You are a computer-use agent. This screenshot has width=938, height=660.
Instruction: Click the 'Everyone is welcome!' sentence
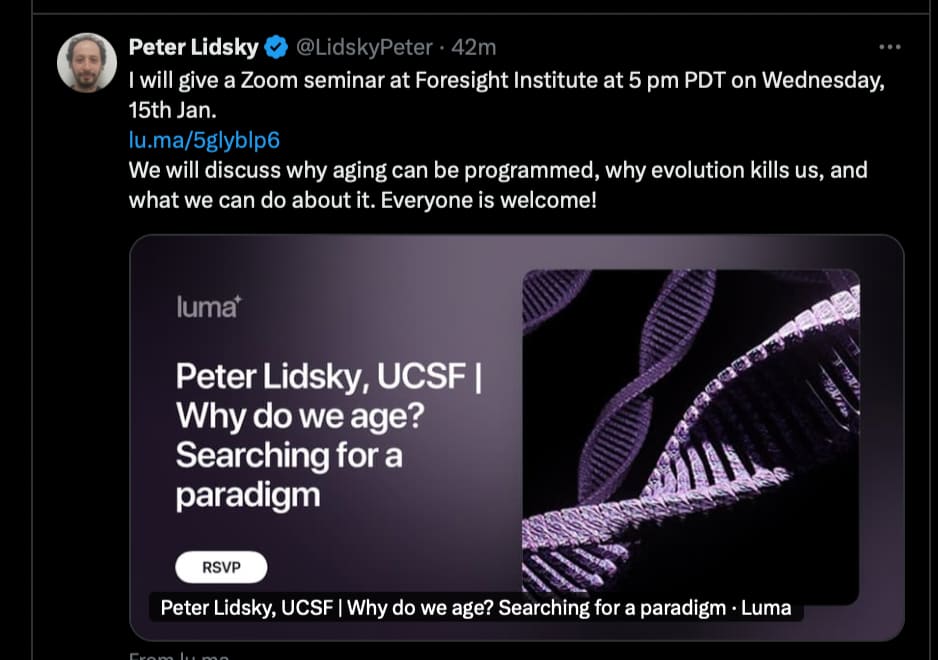(489, 200)
